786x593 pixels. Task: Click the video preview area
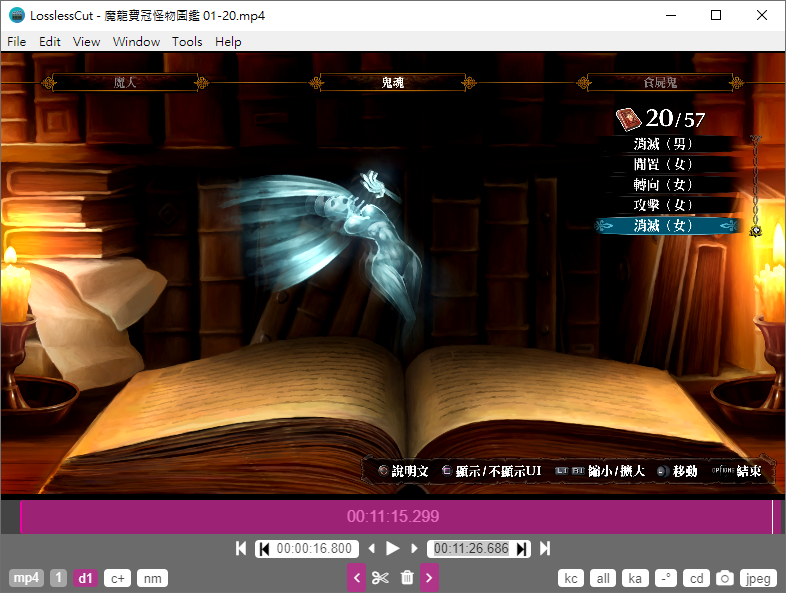pyautogui.click(x=393, y=273)
